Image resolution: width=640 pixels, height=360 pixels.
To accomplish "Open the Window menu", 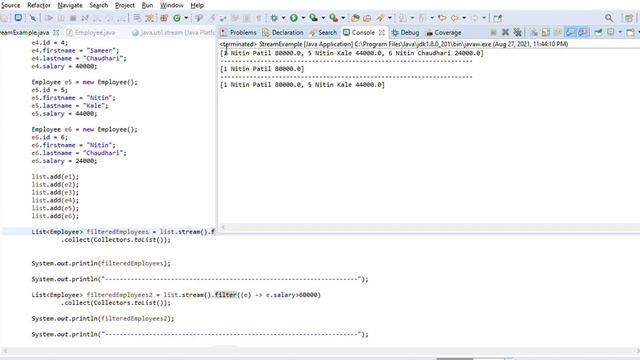I will click(x=171, y=5).
